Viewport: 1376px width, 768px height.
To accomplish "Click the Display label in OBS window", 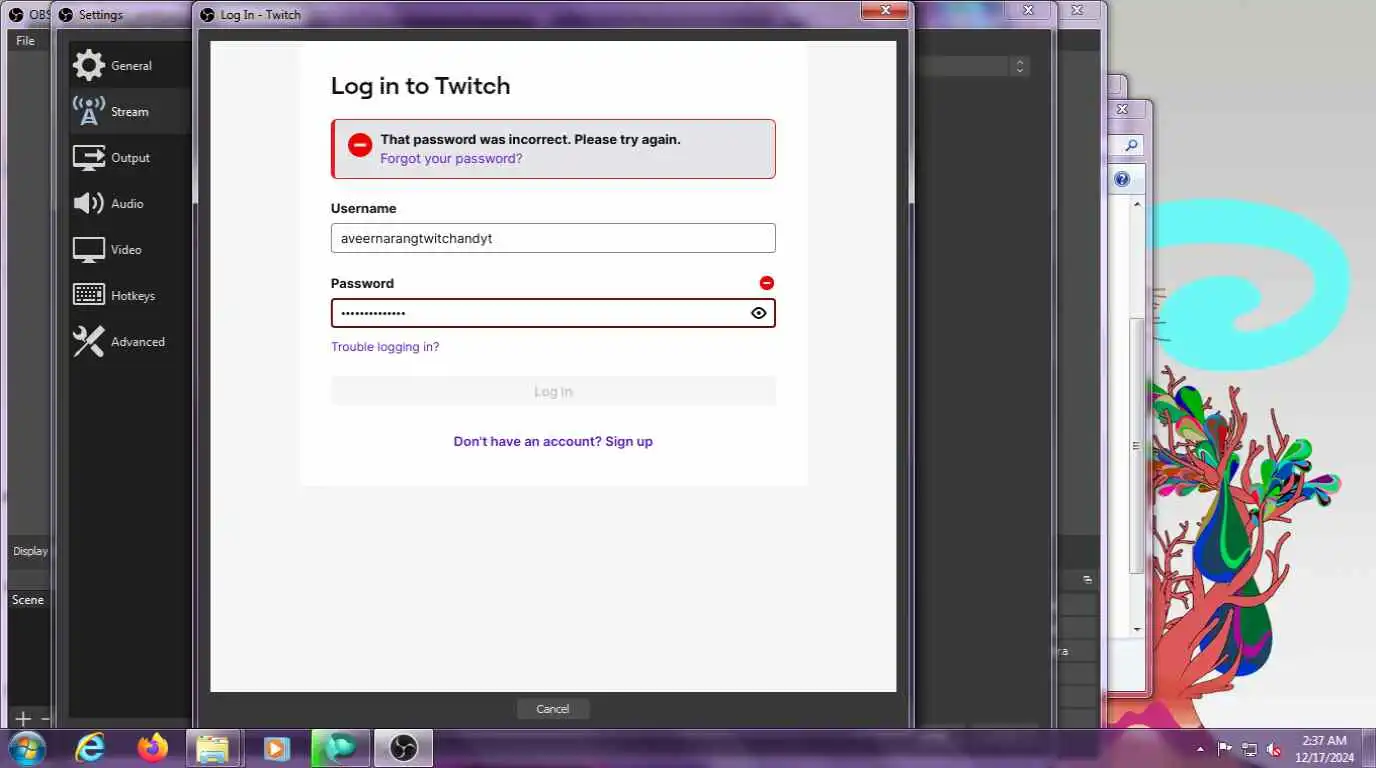I will click(30, 551).
